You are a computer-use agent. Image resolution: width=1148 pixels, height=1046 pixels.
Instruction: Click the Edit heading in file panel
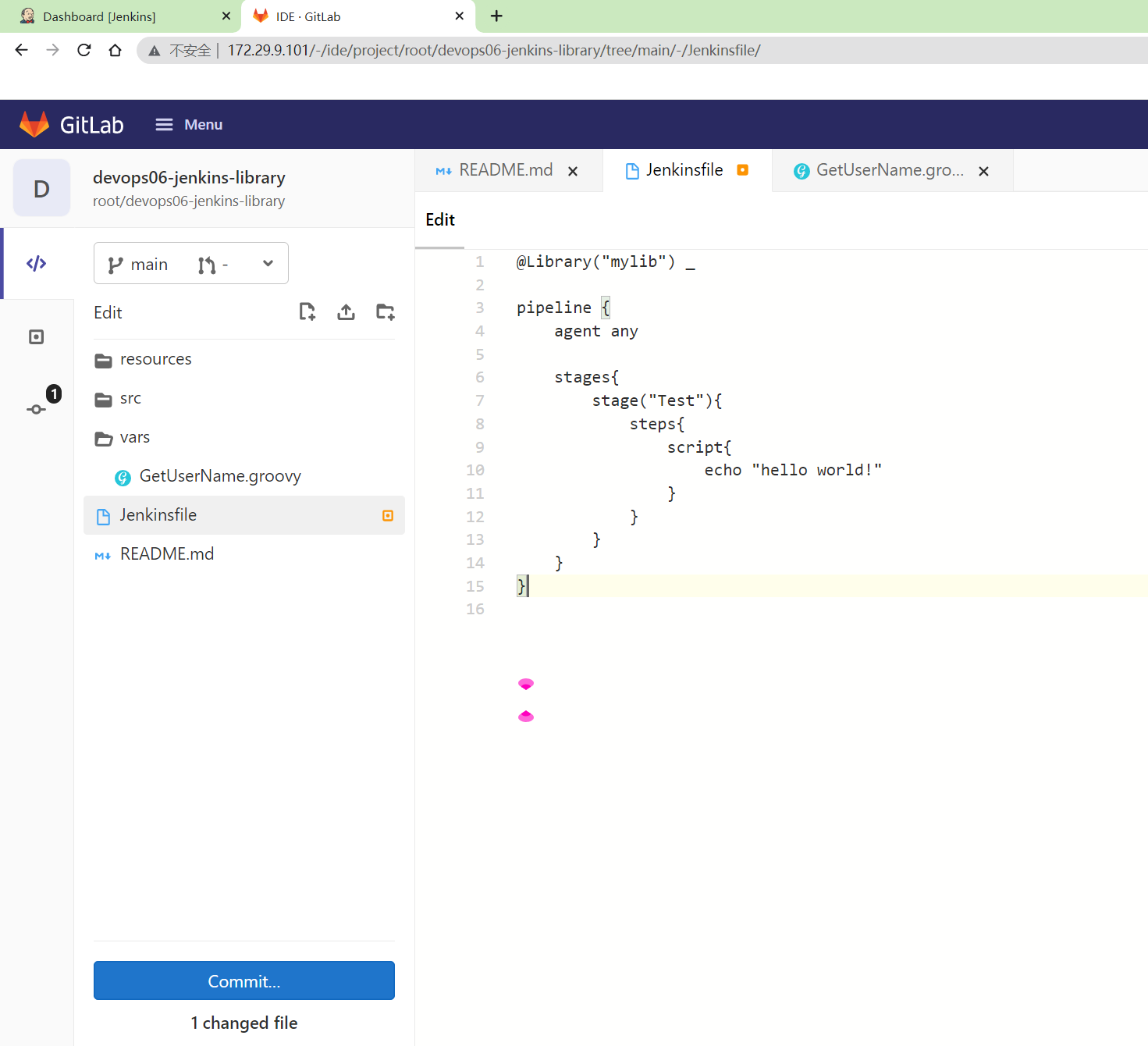tap(108, 313)
